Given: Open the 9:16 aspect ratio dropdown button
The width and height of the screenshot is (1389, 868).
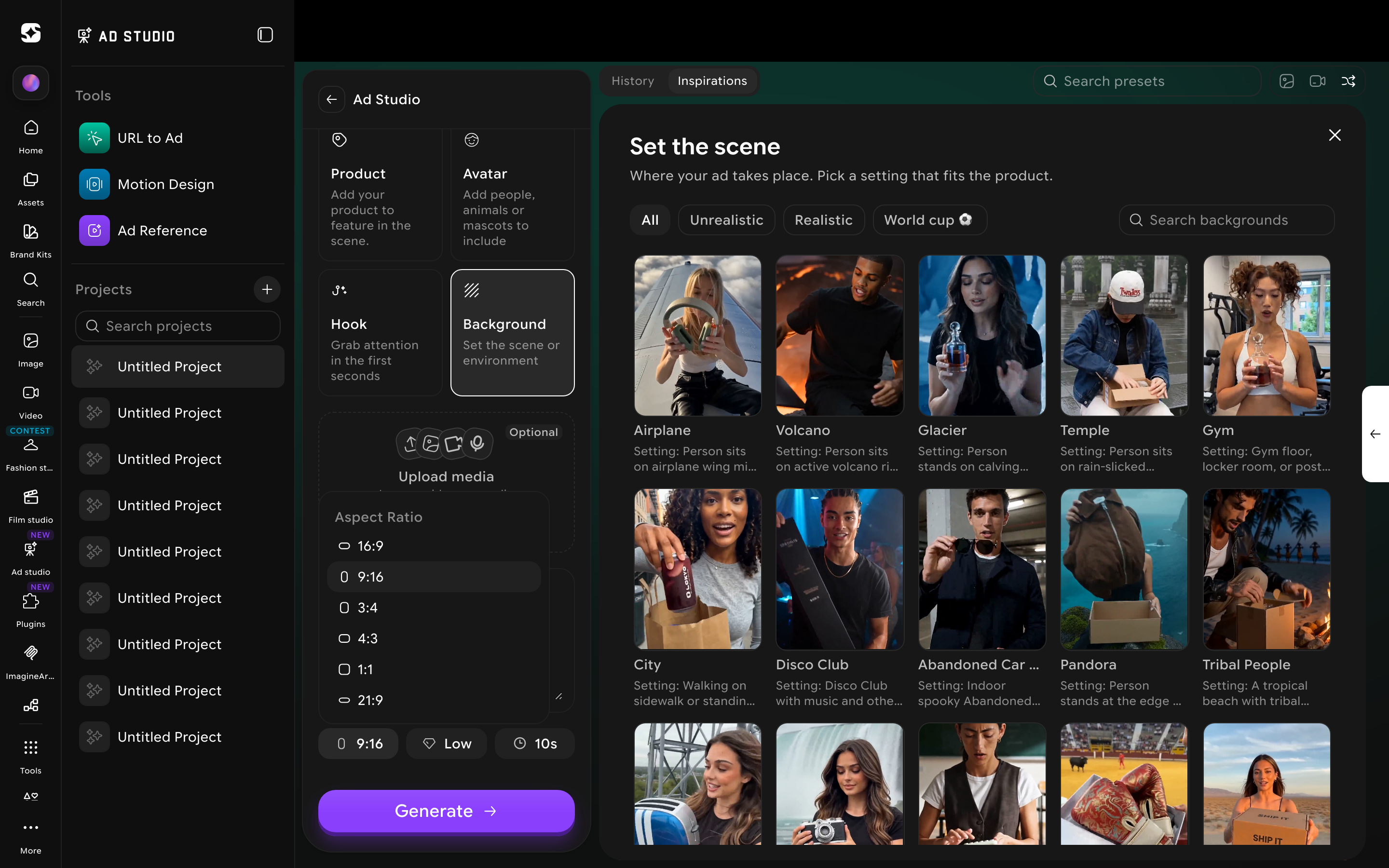Looking at the screenshot, I should click(359, 744).
